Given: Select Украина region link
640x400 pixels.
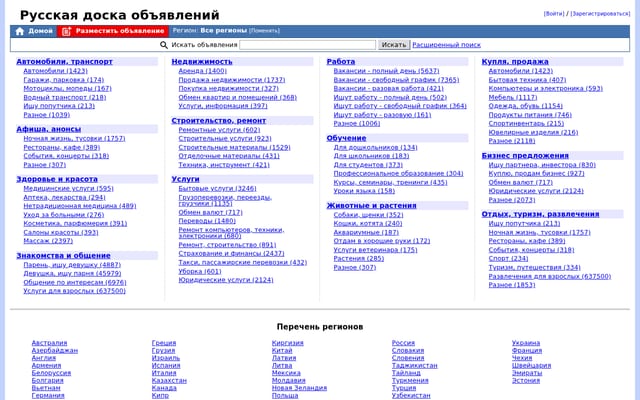Looking at the screenshot, I should click(526, 343).
